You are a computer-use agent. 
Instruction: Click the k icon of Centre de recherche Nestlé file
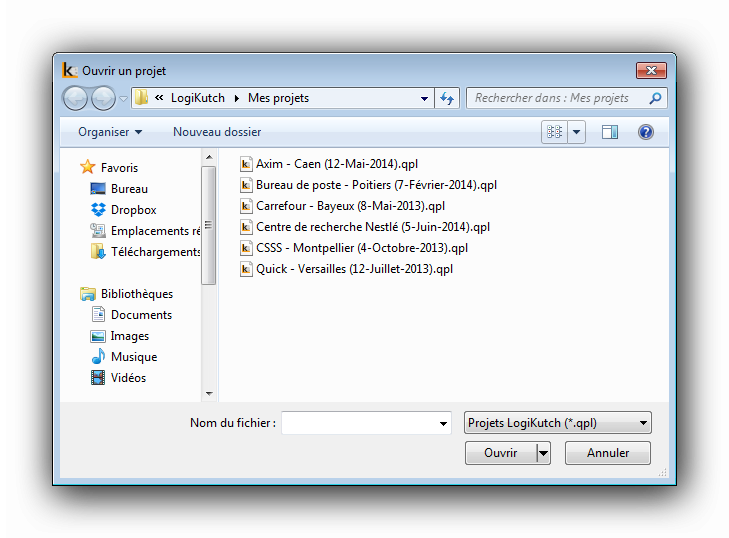click(245, 227)
